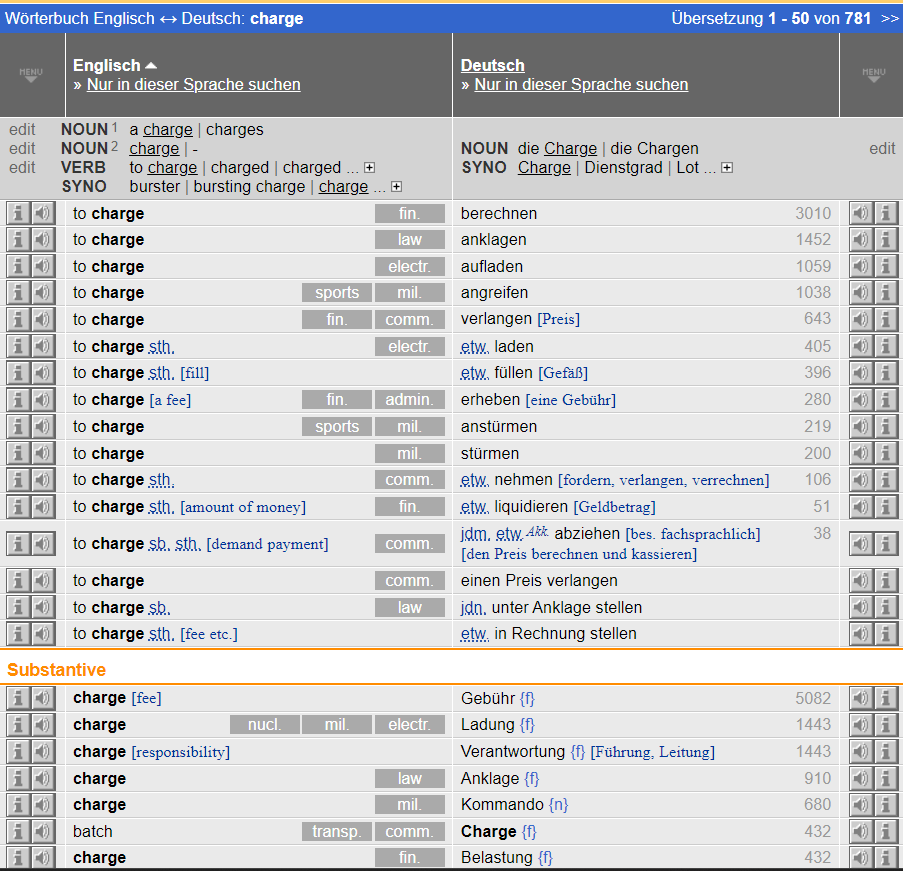Play English audio in 'anstürmen' row
Viewport: 903px width, 871px height.
tap(43, 426)
